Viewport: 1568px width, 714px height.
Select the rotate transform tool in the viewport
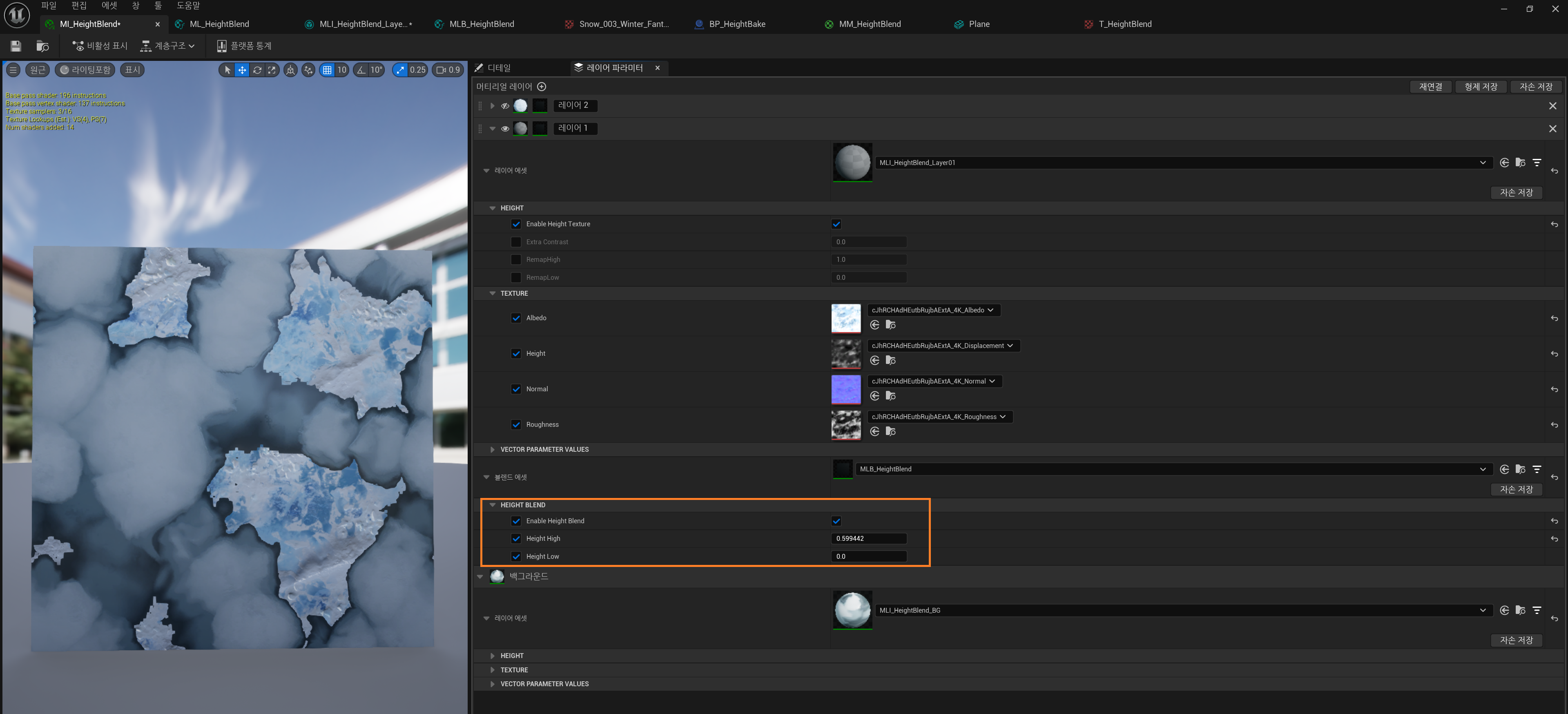coord(257,70)
